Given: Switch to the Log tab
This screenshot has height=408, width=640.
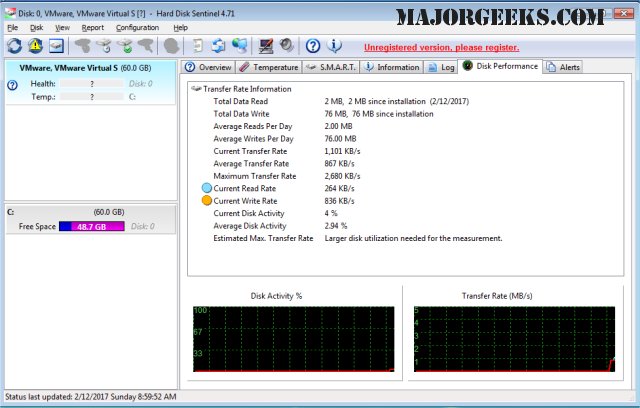Looking at the screenshot, I should click(441, 67).
